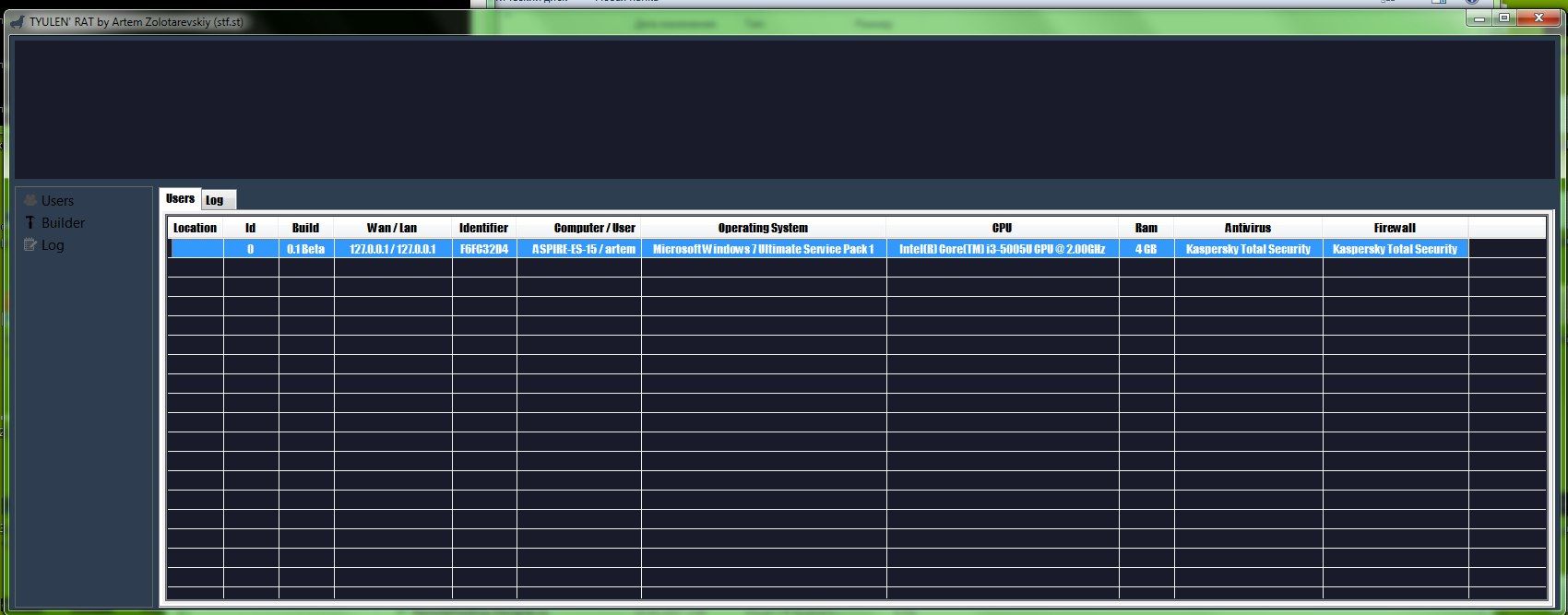Click the Firewall column header
Image resolution: width=1568 pixels, height=615 pixels.
pos(1394,228)
